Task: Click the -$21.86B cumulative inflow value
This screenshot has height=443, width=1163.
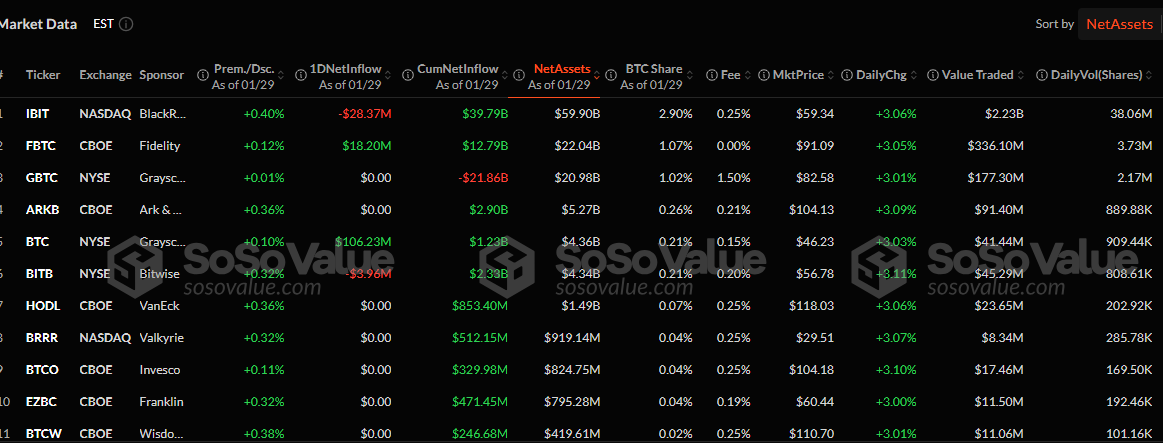Action: pos(482,178)
